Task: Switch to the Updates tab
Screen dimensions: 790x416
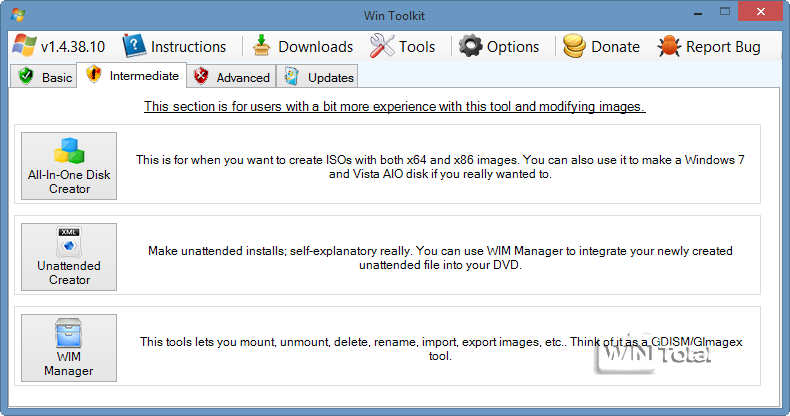Action: pos(317,77)
